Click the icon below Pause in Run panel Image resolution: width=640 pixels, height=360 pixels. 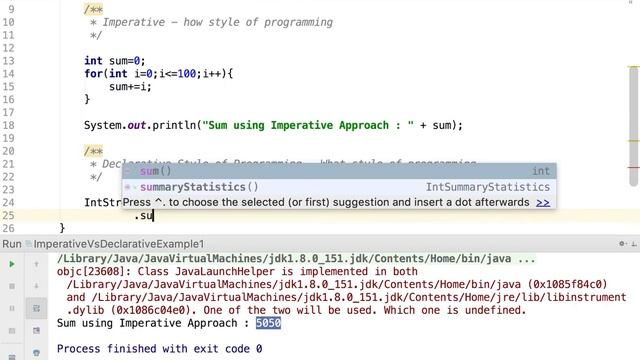tap(12, 330)
